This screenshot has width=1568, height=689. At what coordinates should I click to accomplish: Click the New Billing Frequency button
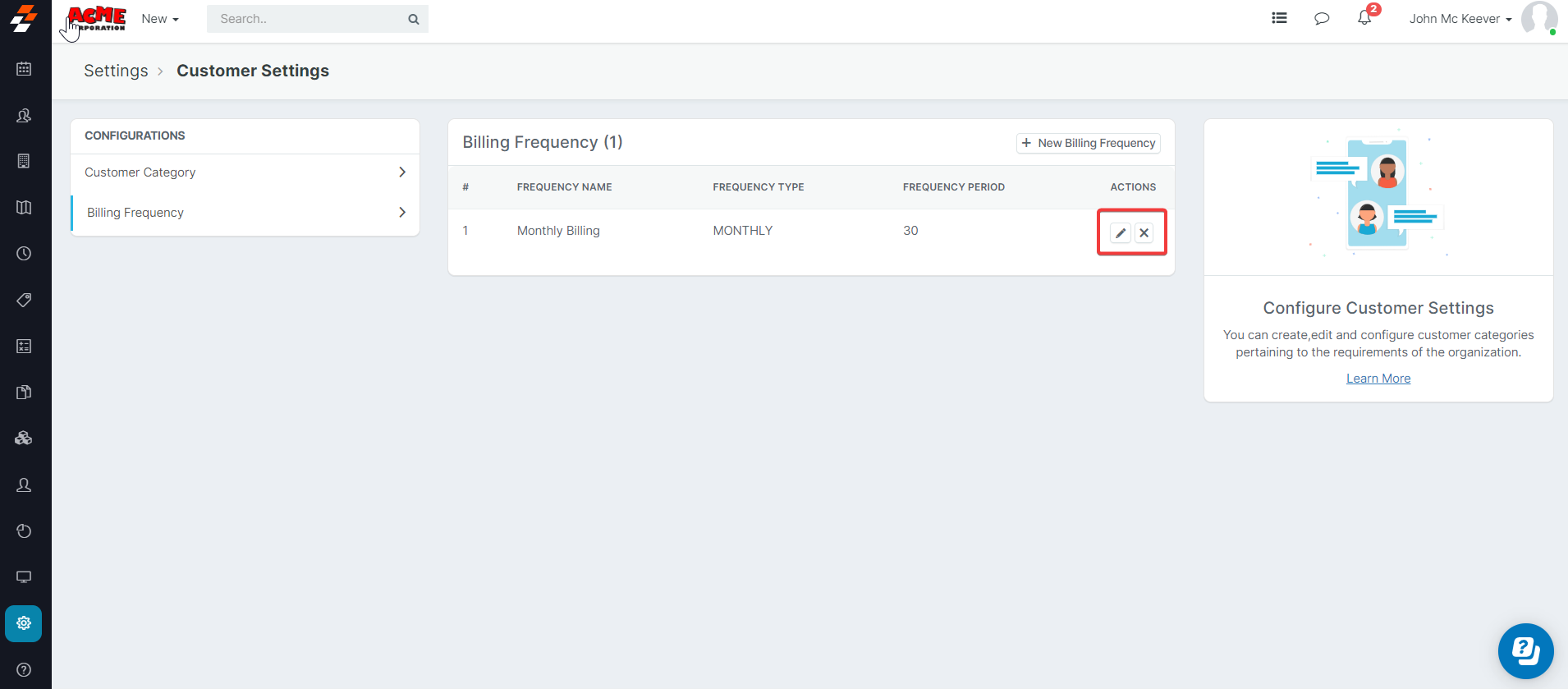pyautogui.click(x=1089, y=143)
